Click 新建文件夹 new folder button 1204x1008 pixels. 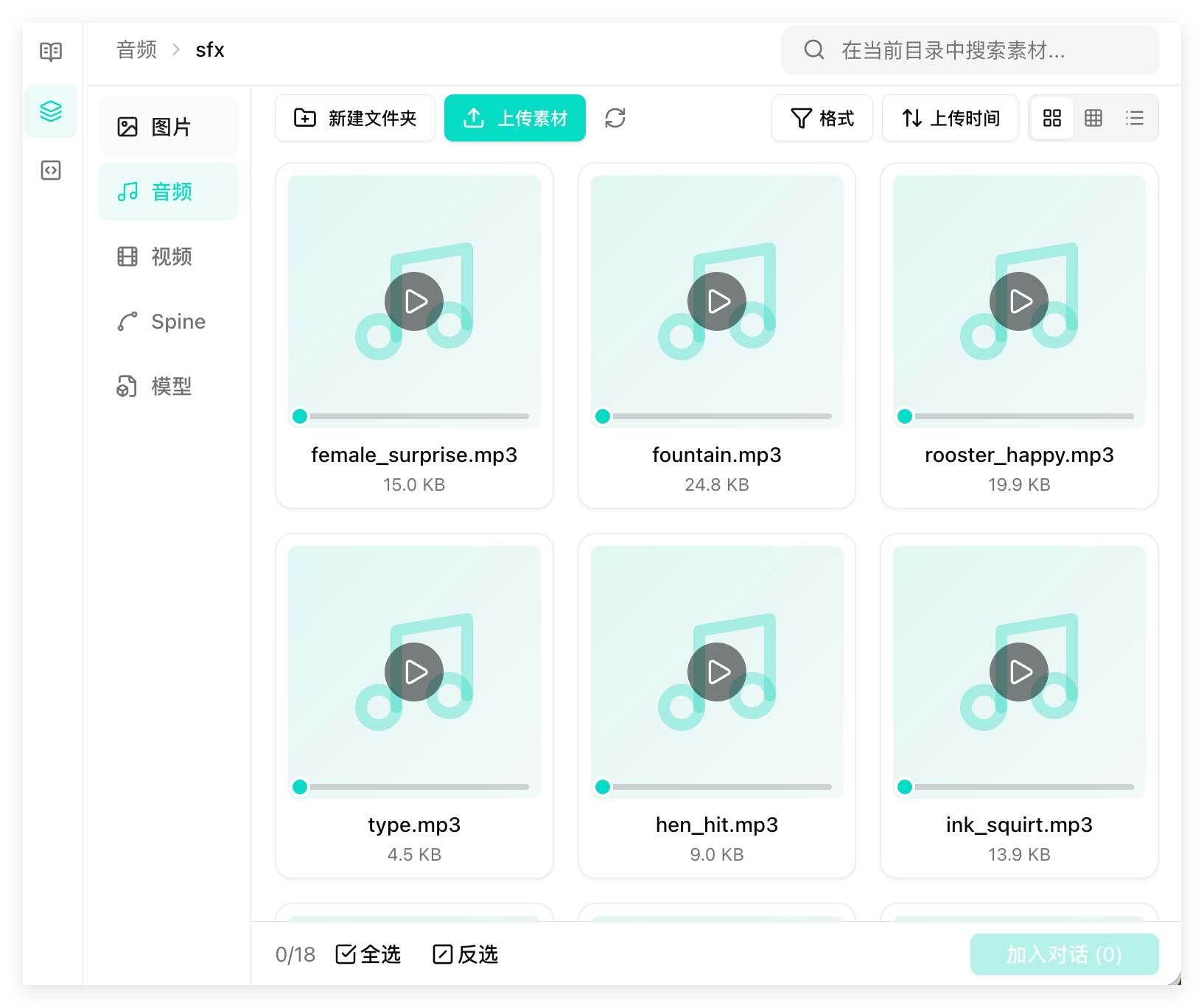355,118
